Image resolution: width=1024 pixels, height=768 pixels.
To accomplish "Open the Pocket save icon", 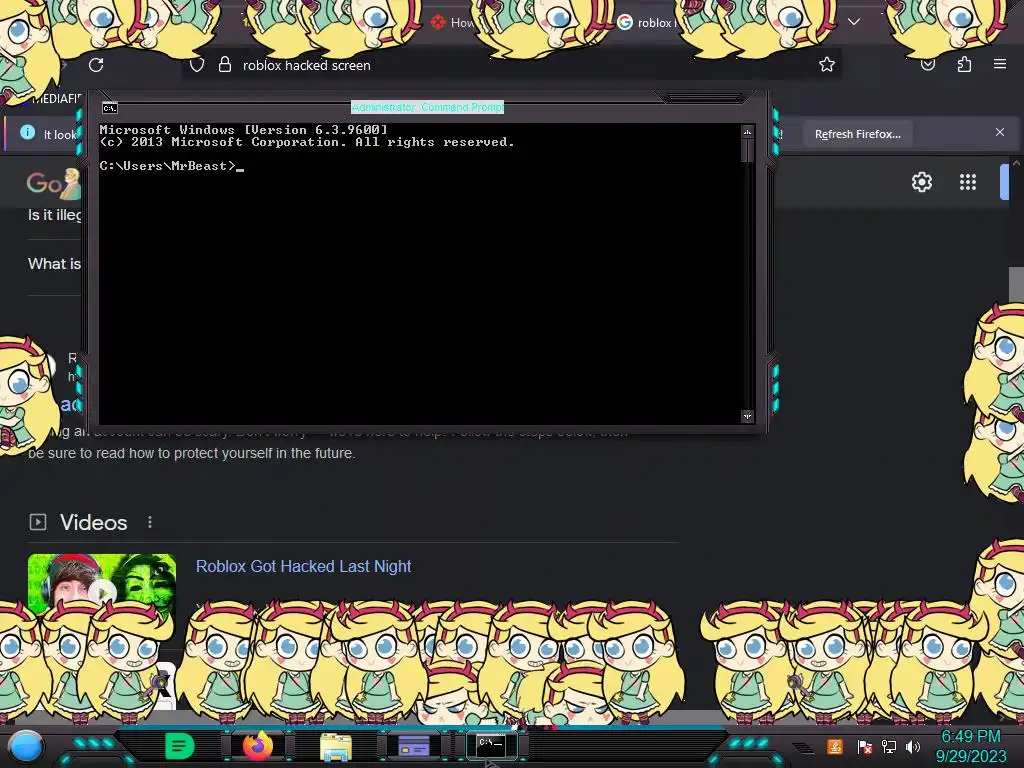I will click(x=928, y=65).
